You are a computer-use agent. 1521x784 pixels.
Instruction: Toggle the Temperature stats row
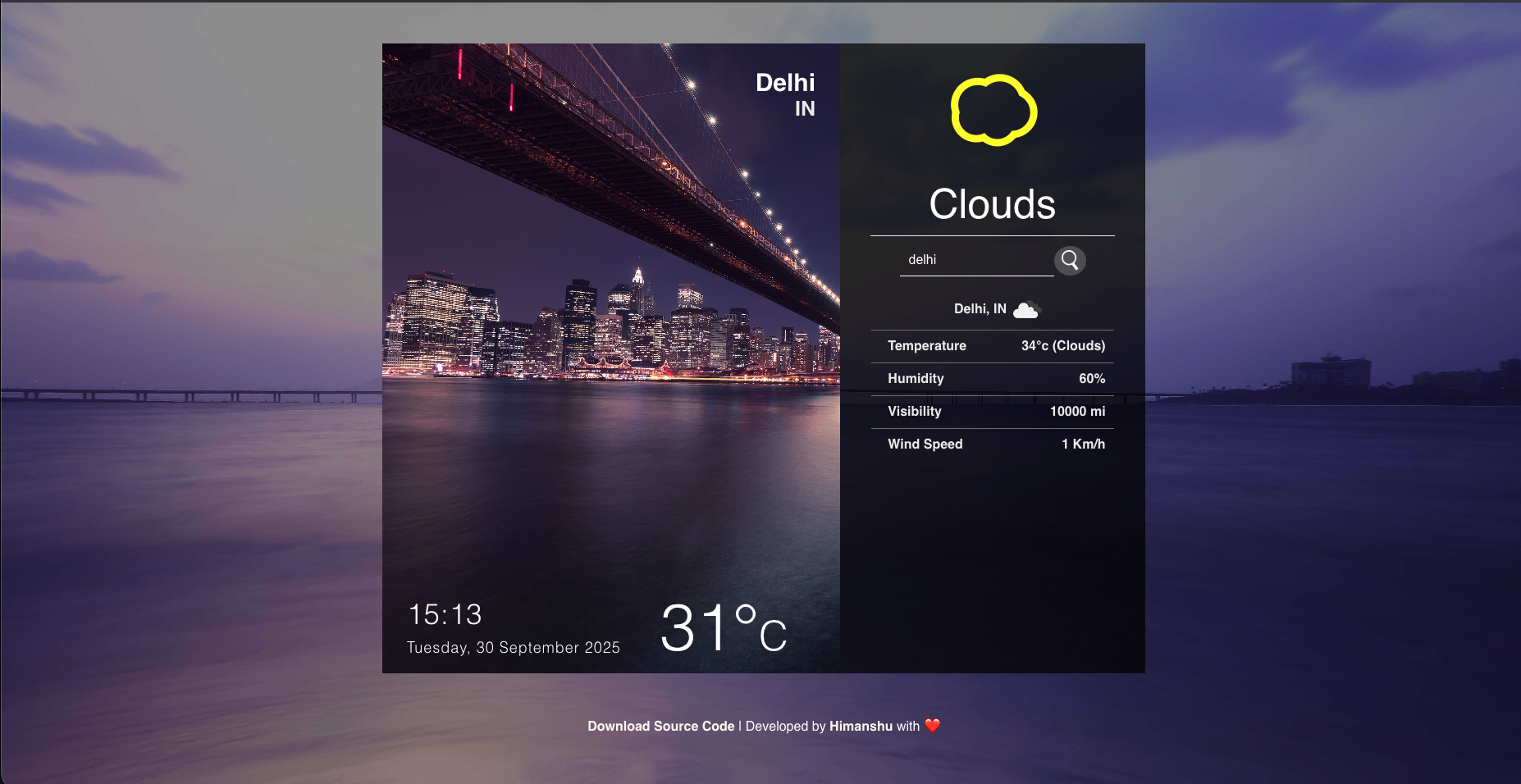point(993,345)
